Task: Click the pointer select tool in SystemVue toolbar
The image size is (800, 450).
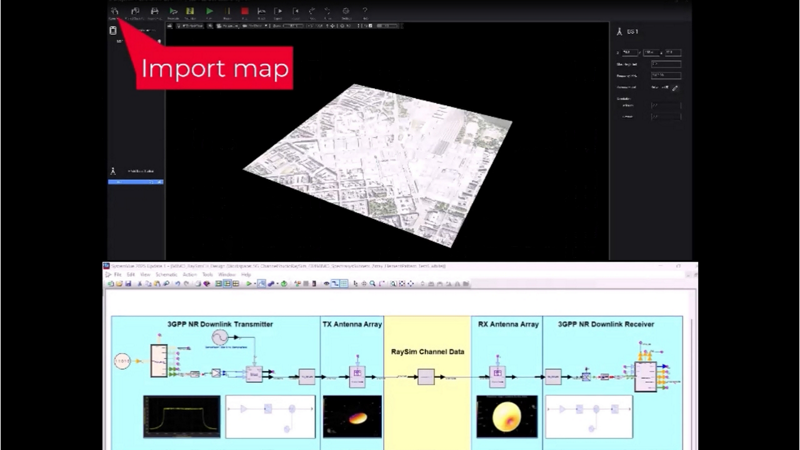Action: click(x=356, y=284)
